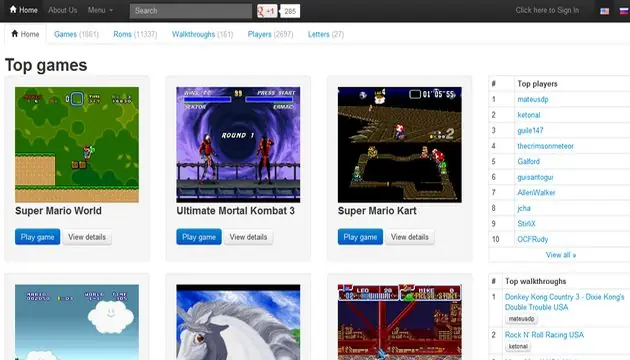
Task: Click the Super Mario Kart screenshot thumbnail
Action: point(399,145)
